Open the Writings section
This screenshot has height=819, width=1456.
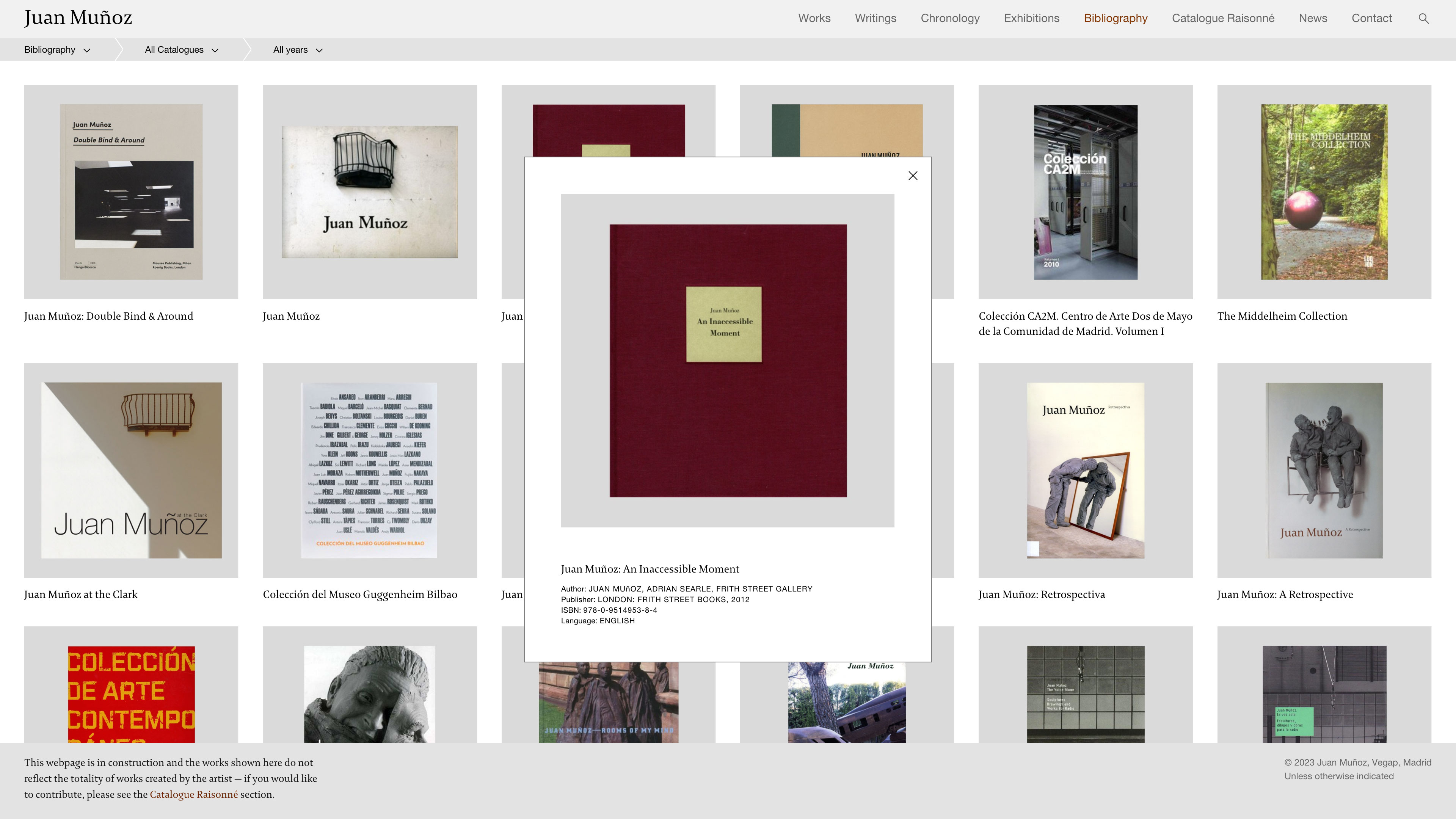875,18
